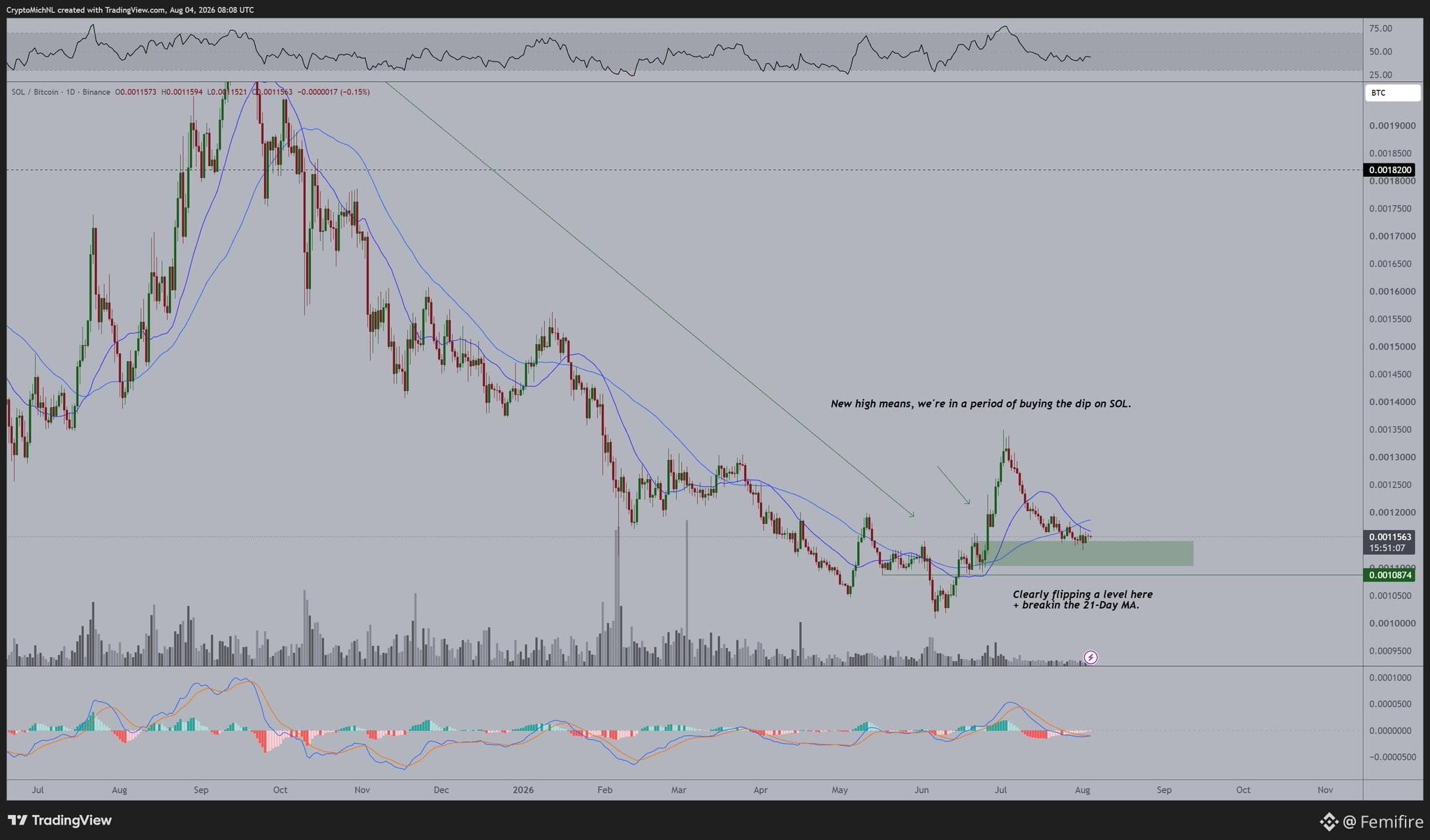Select the green support zone rectangle
Viewport: 1430px width, 840px height.
(x=1086, y=553)
